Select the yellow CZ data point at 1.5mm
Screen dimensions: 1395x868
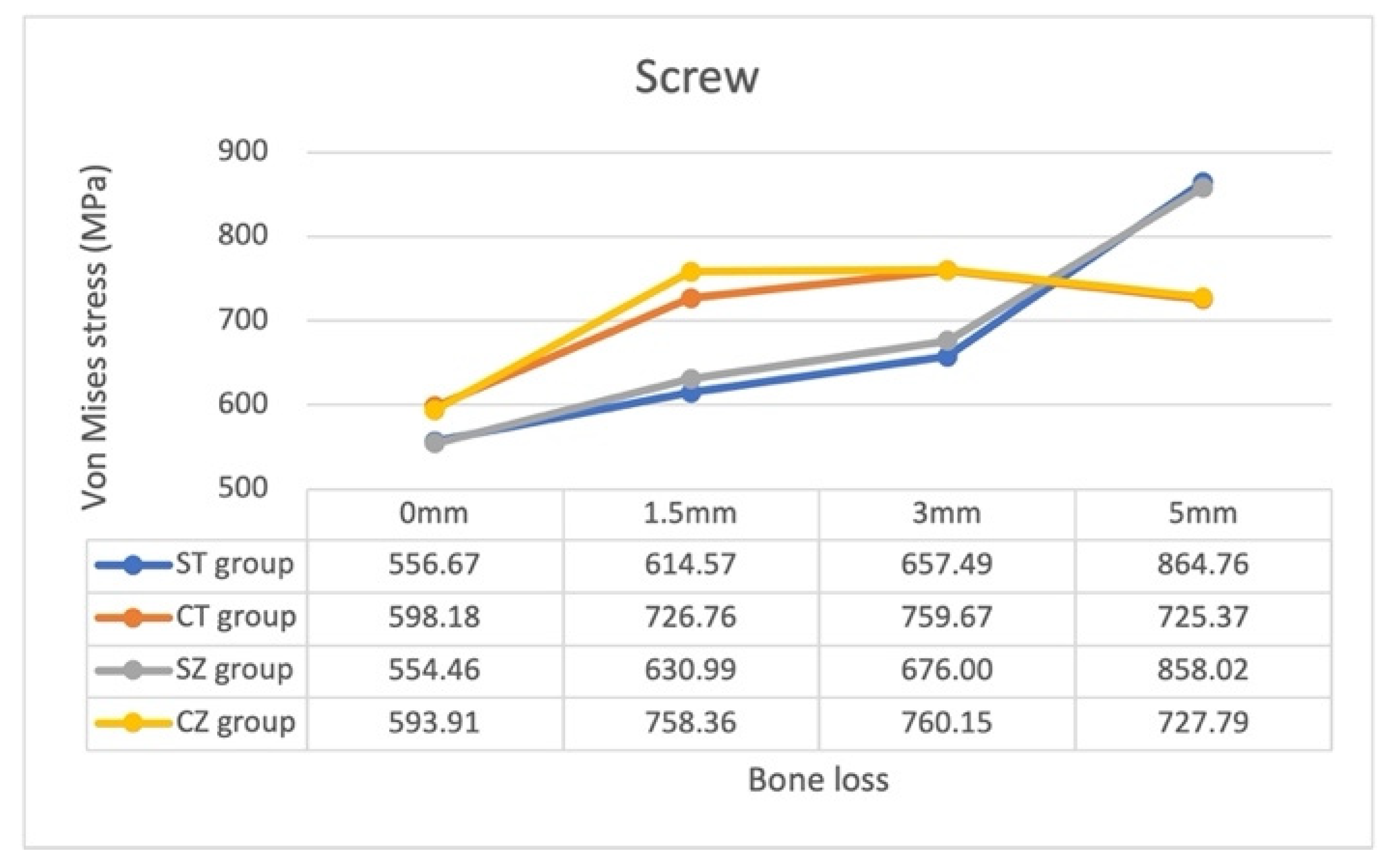690,272
